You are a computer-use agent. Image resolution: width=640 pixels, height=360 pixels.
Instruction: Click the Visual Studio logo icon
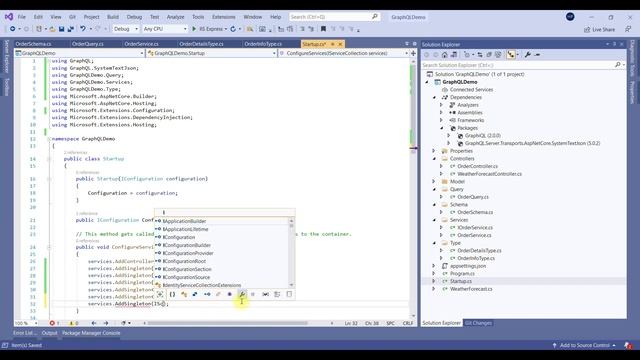point(9,17)
